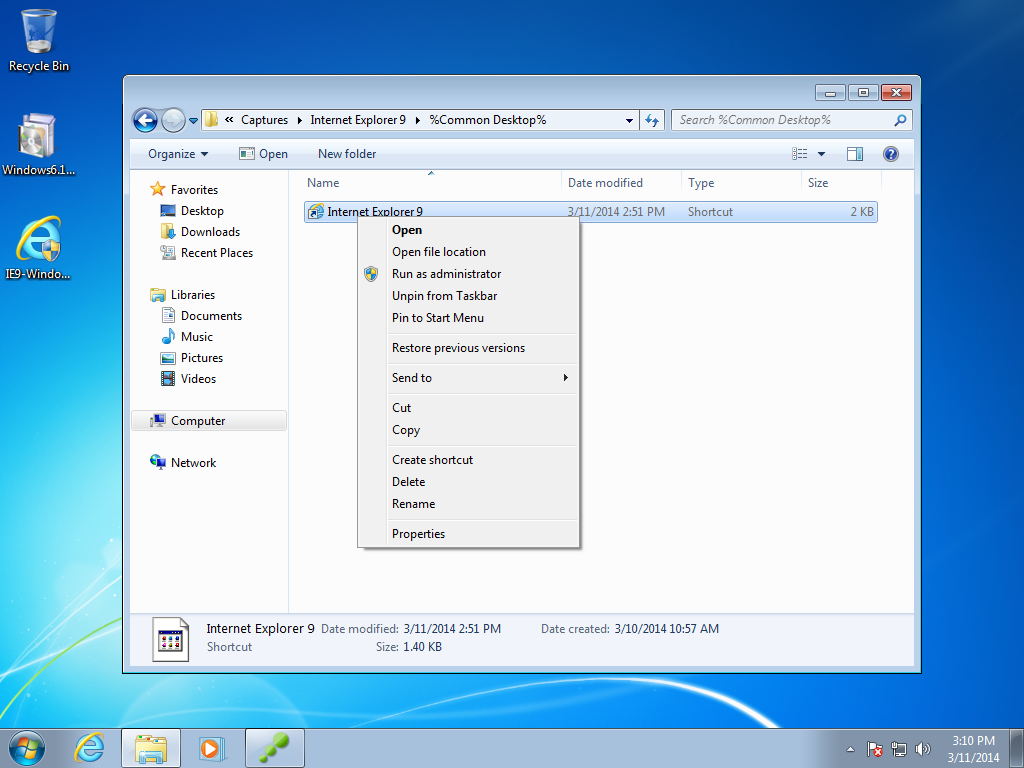Click the New folder button
The height and width of the screenshot is (768, 1024).
(x=347, y=154)
